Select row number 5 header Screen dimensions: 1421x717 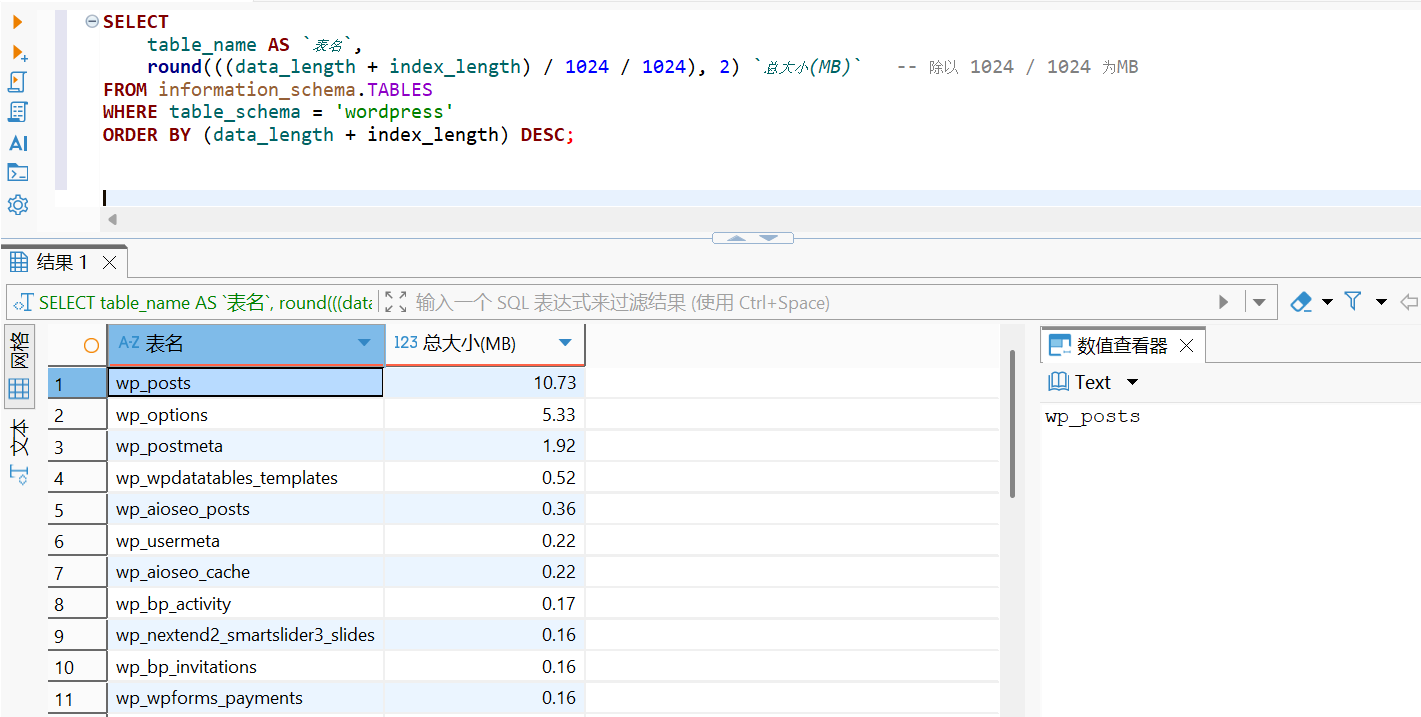(x=77, y=510)
